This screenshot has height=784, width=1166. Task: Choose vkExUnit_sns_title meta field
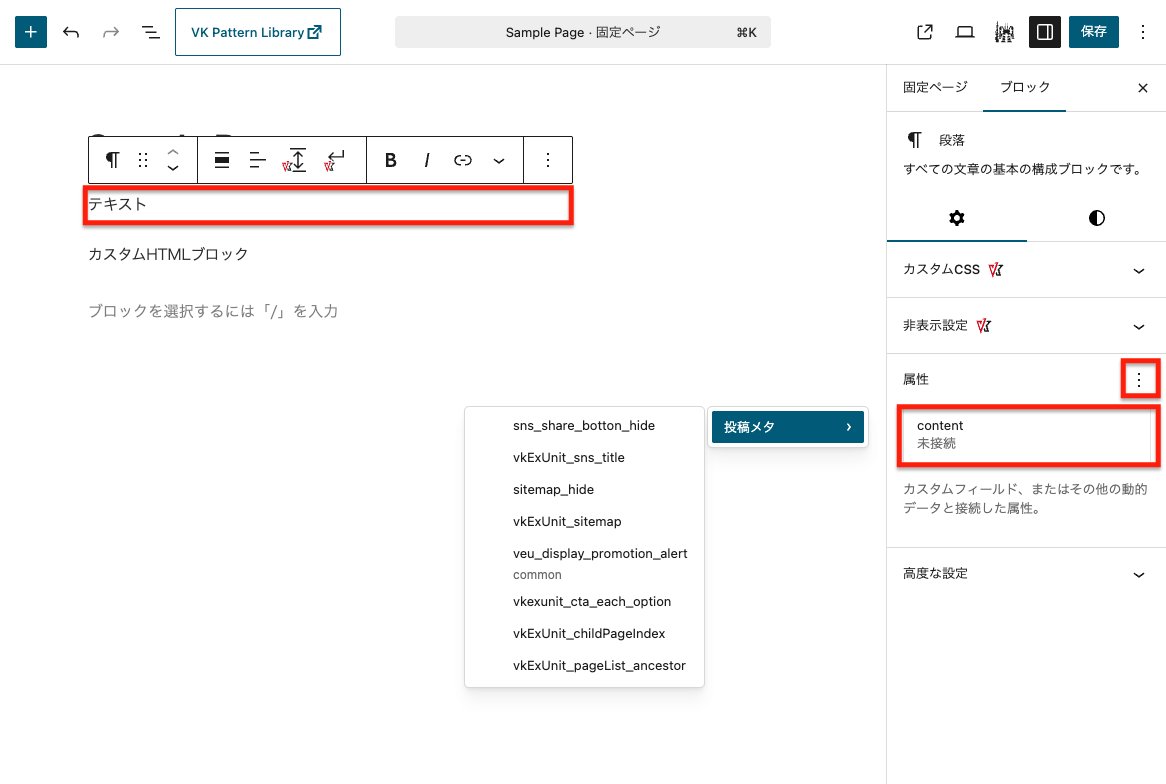584,457
